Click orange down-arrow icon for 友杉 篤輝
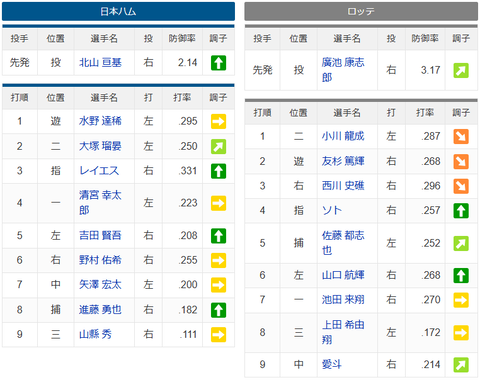Screen dimensions: 480x380 pos(461,161)
